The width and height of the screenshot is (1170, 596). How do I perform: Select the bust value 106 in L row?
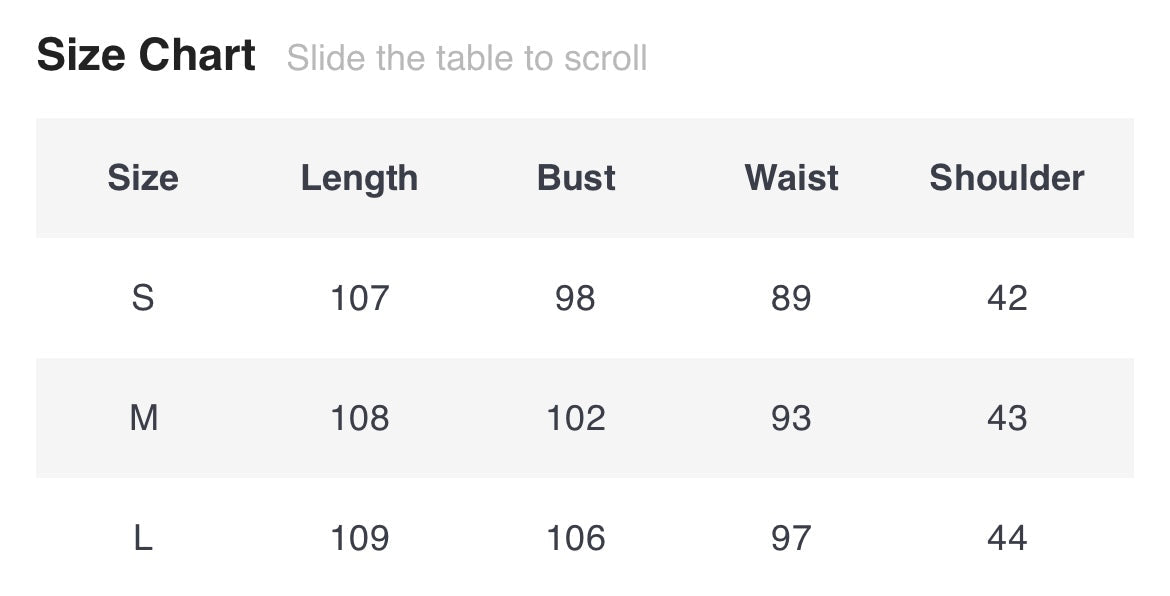tap(576, 539)
